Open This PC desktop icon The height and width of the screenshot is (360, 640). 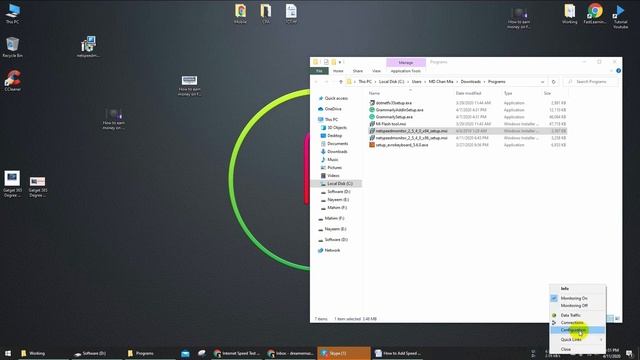[13, 14]
